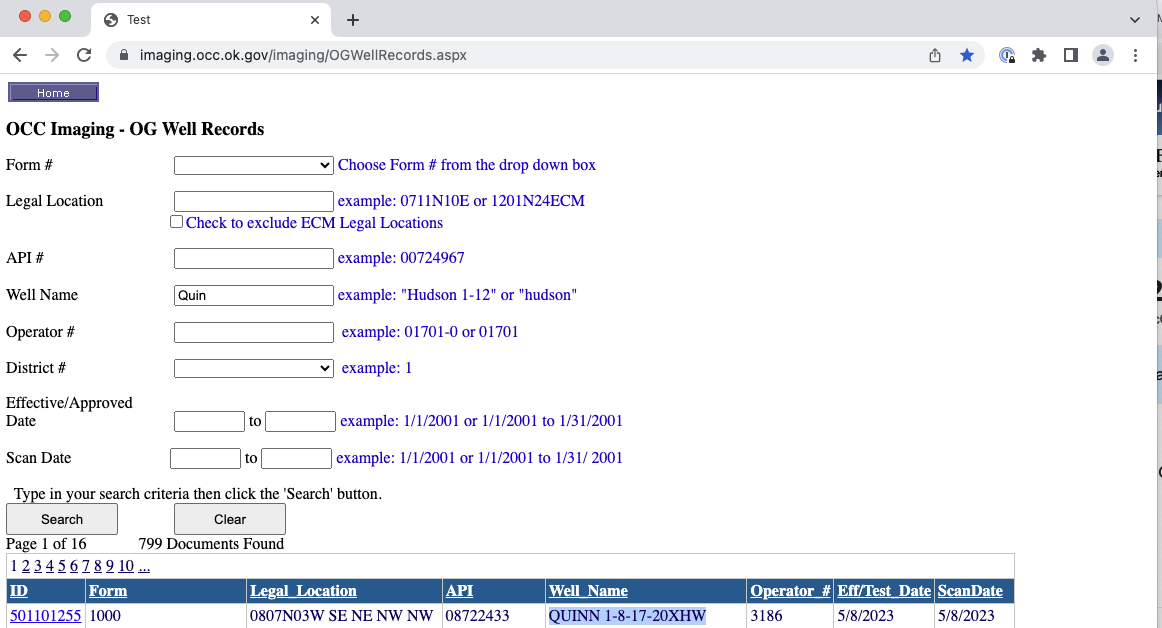This screenshot has width=1162, height=628.
Task: Click the API # text field
Action: (253, 258)
